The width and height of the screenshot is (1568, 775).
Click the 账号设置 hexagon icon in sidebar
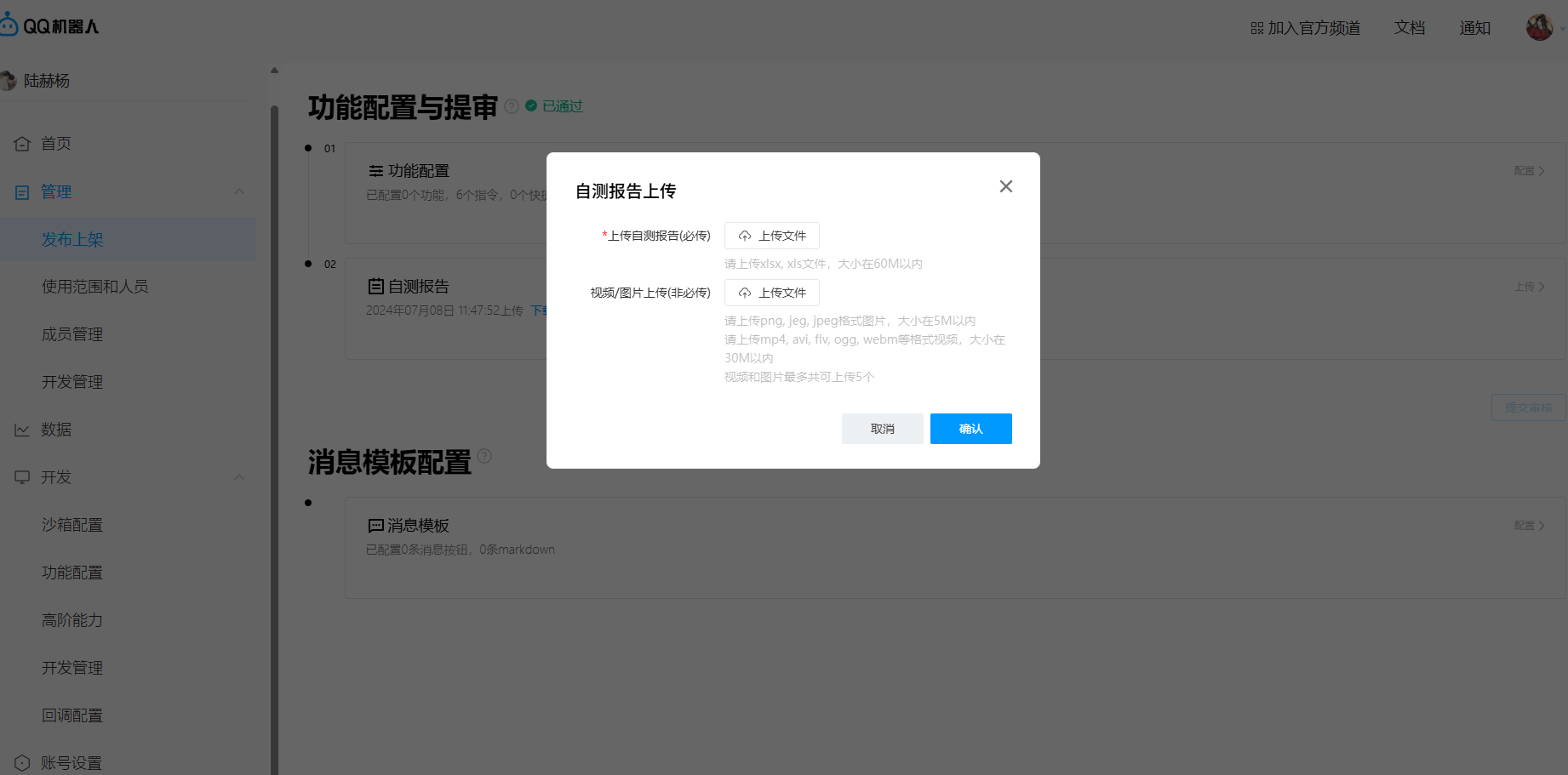point(22,763)
